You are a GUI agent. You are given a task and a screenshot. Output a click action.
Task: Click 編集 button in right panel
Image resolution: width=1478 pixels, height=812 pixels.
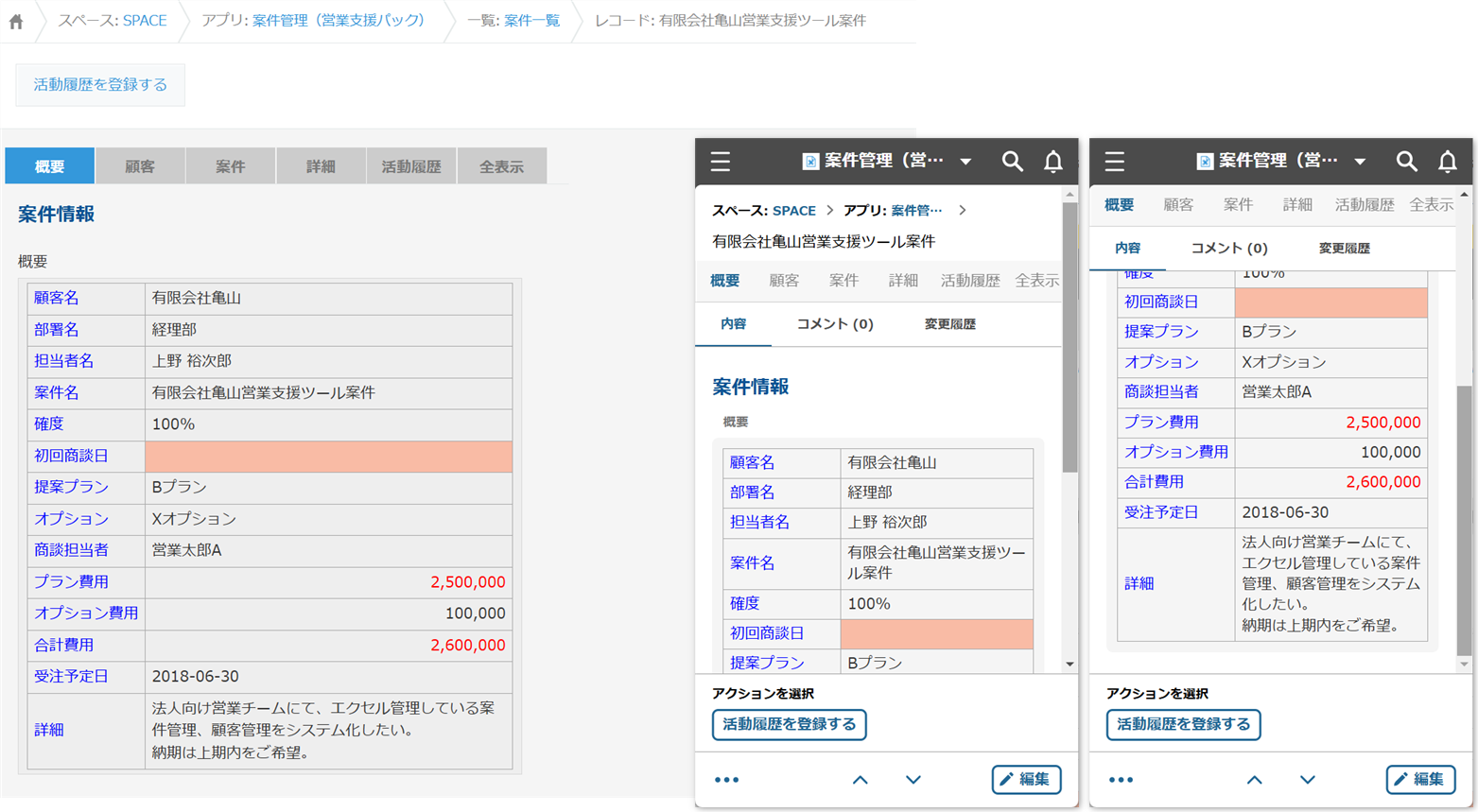[1420, 780]
